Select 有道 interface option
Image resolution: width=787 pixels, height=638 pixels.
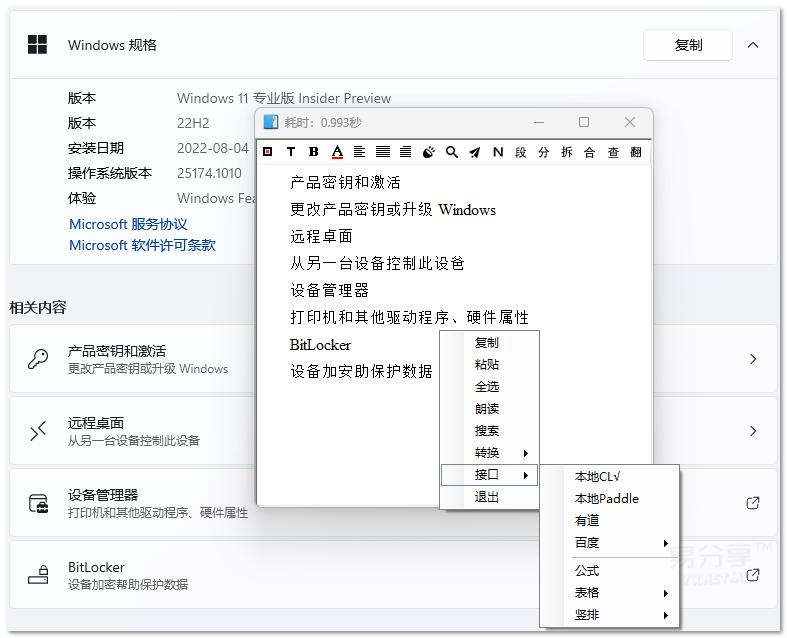pos(609,521)
